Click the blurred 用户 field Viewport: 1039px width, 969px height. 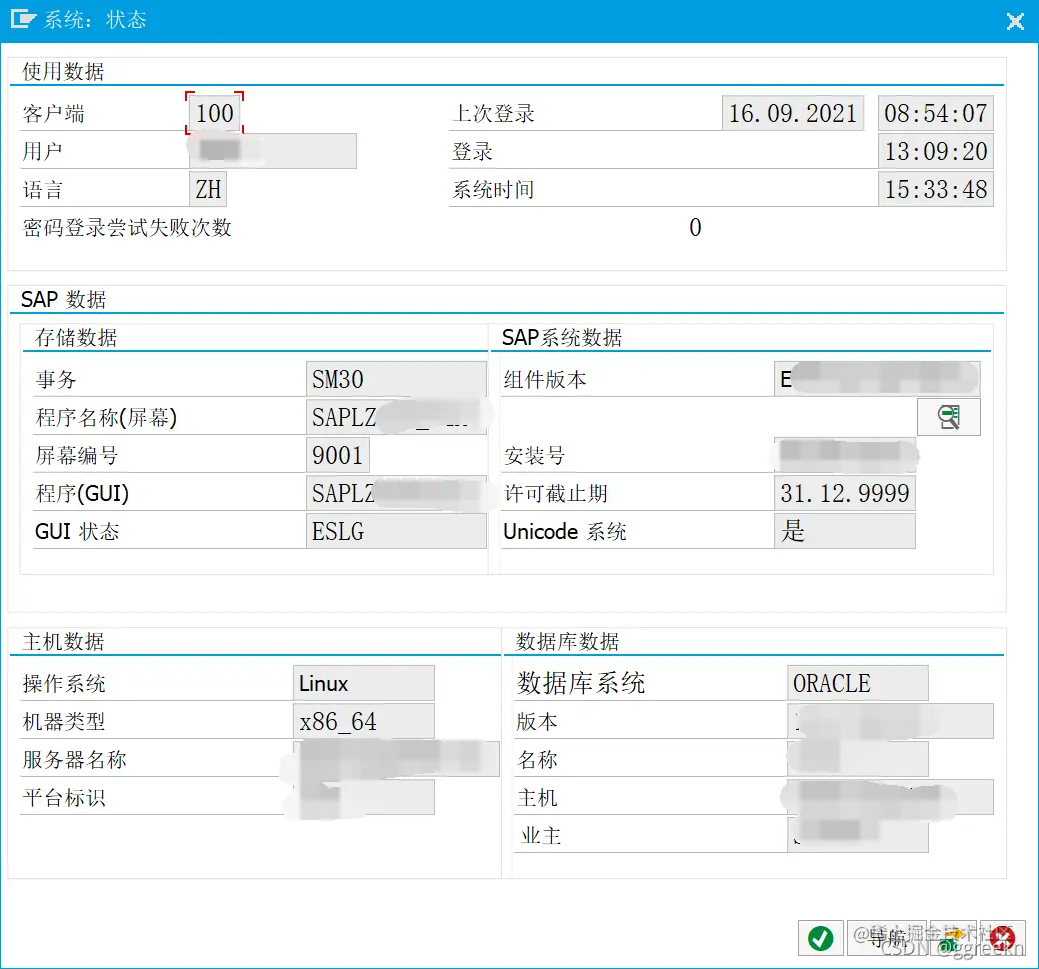273,151
